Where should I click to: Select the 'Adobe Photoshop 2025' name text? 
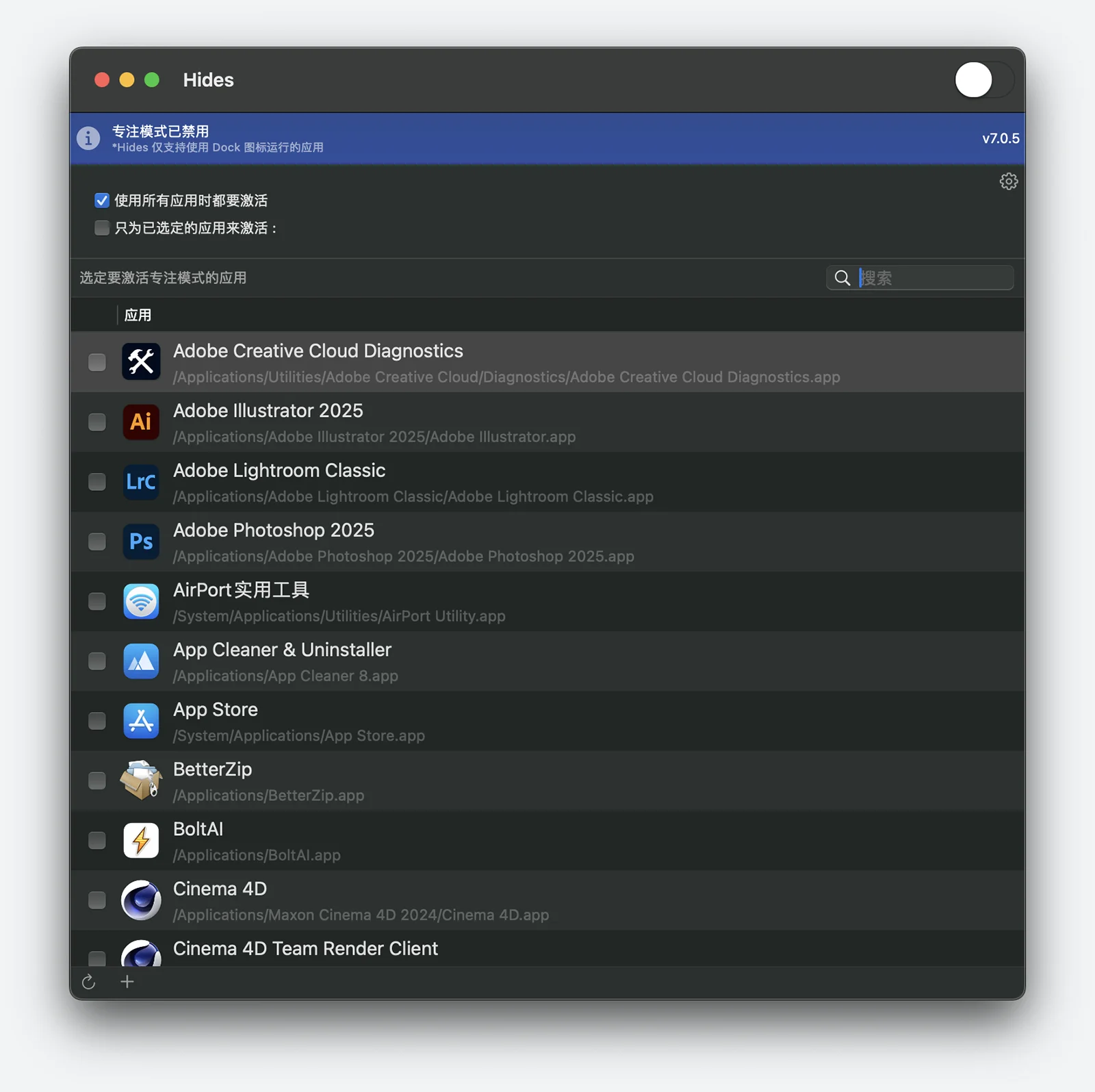[x=274, y=530]
